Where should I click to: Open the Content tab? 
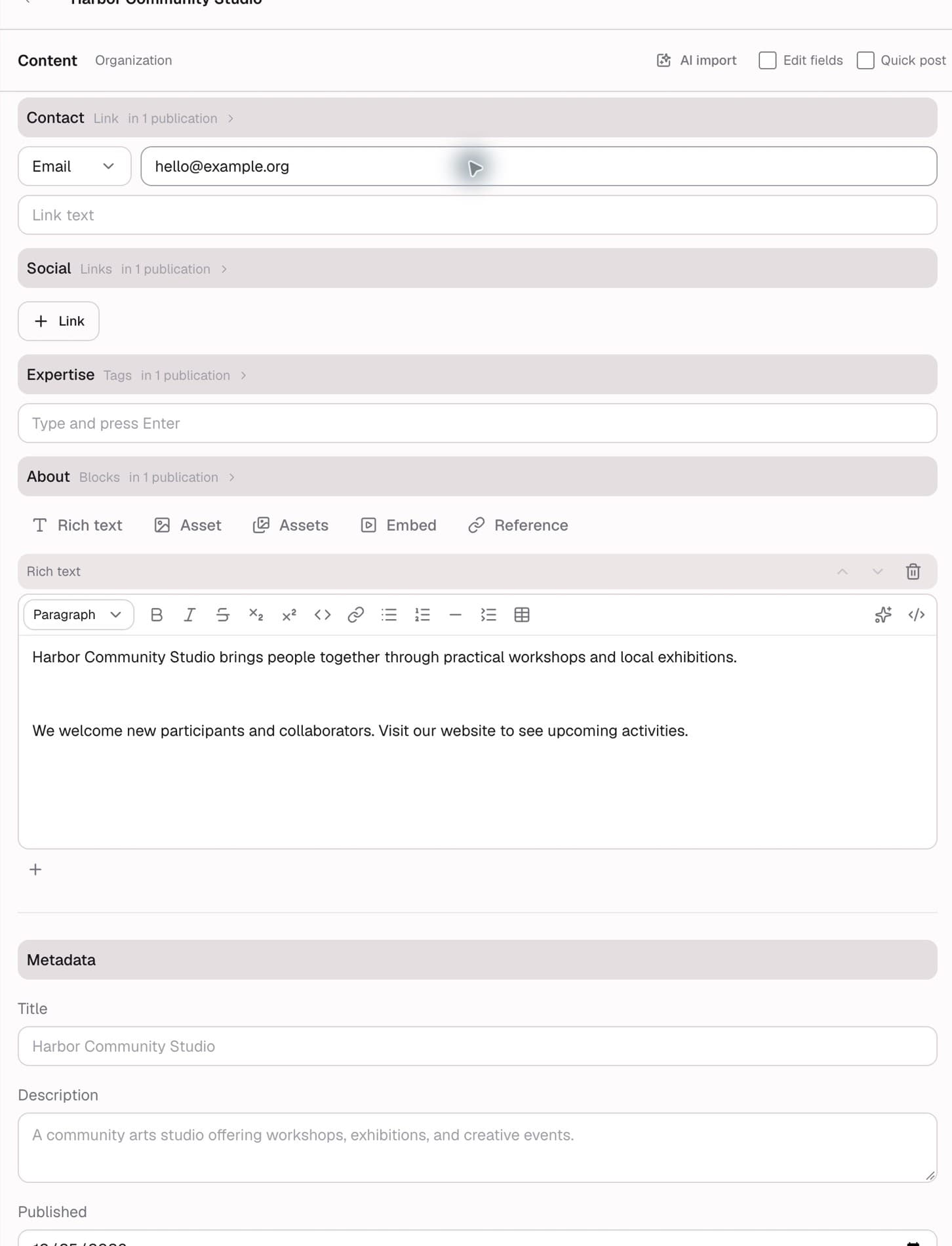click(47, 60)
